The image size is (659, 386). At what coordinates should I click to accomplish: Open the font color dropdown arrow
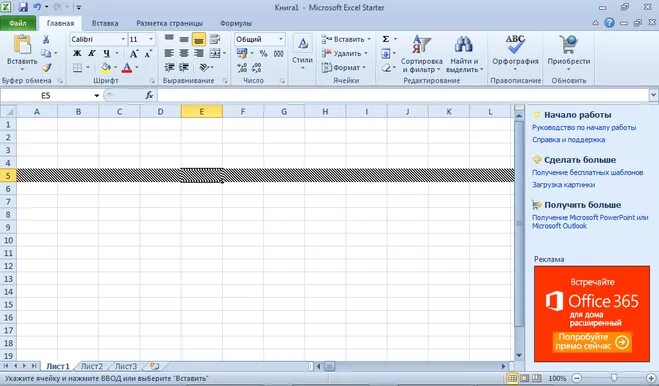(137, 67)
